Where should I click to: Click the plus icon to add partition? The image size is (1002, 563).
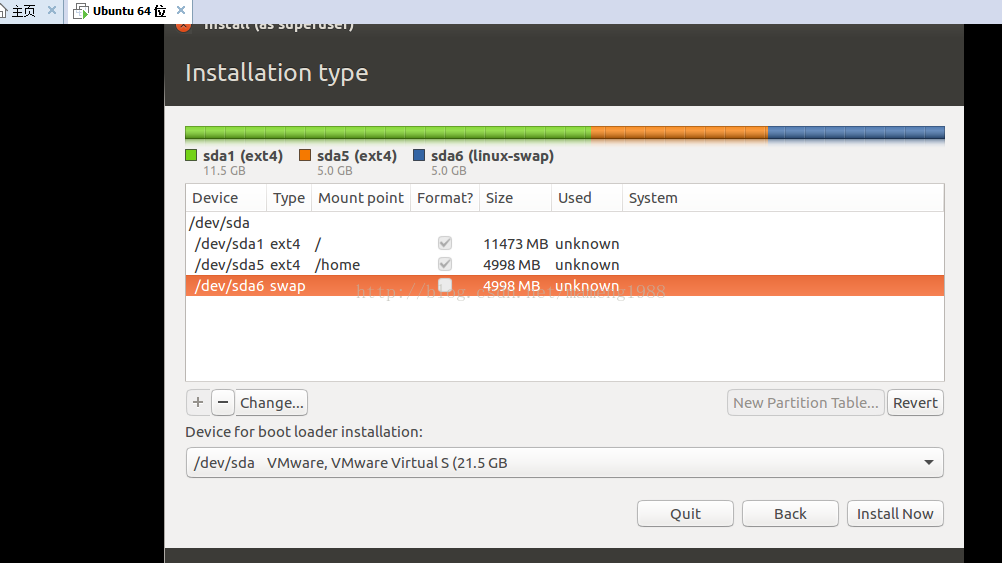point(198,403)
